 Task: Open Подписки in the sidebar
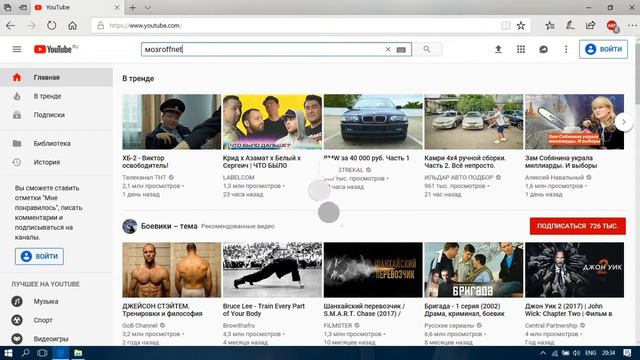point(56,115)
